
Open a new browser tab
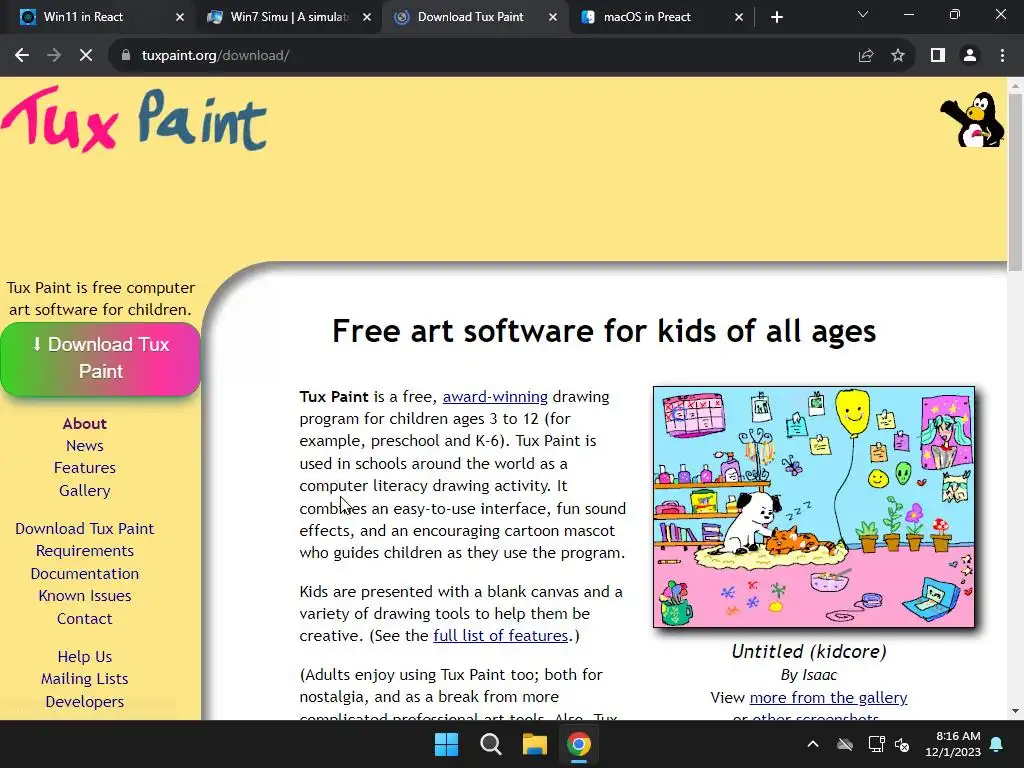(776, 17)
